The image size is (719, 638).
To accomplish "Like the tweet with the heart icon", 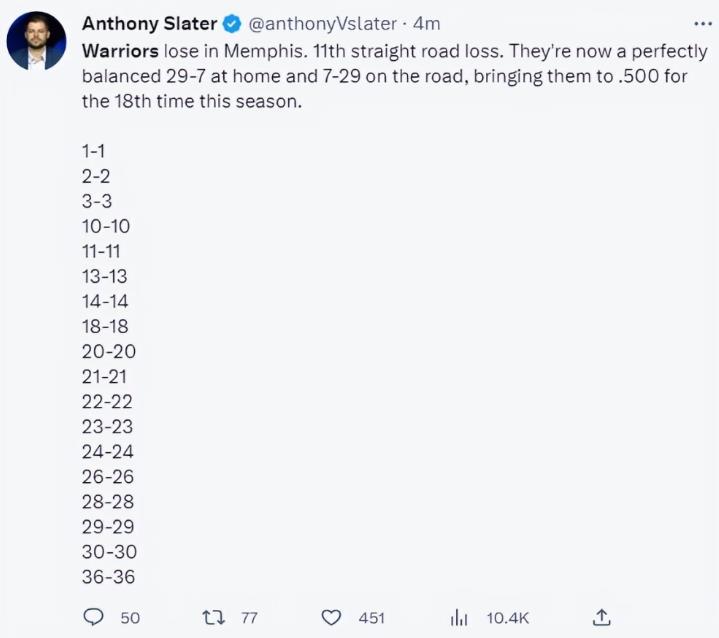I will (332, 617).
